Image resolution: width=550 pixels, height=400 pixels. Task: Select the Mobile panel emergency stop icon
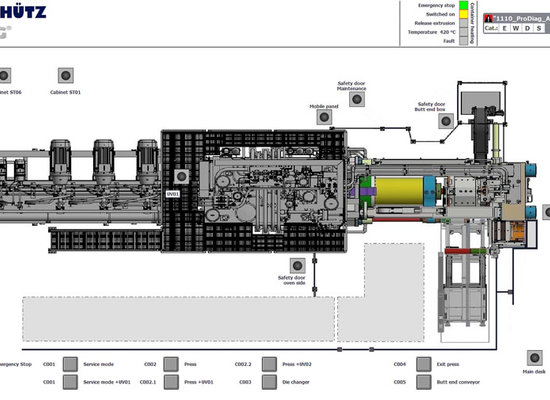(x=324, y=117)
